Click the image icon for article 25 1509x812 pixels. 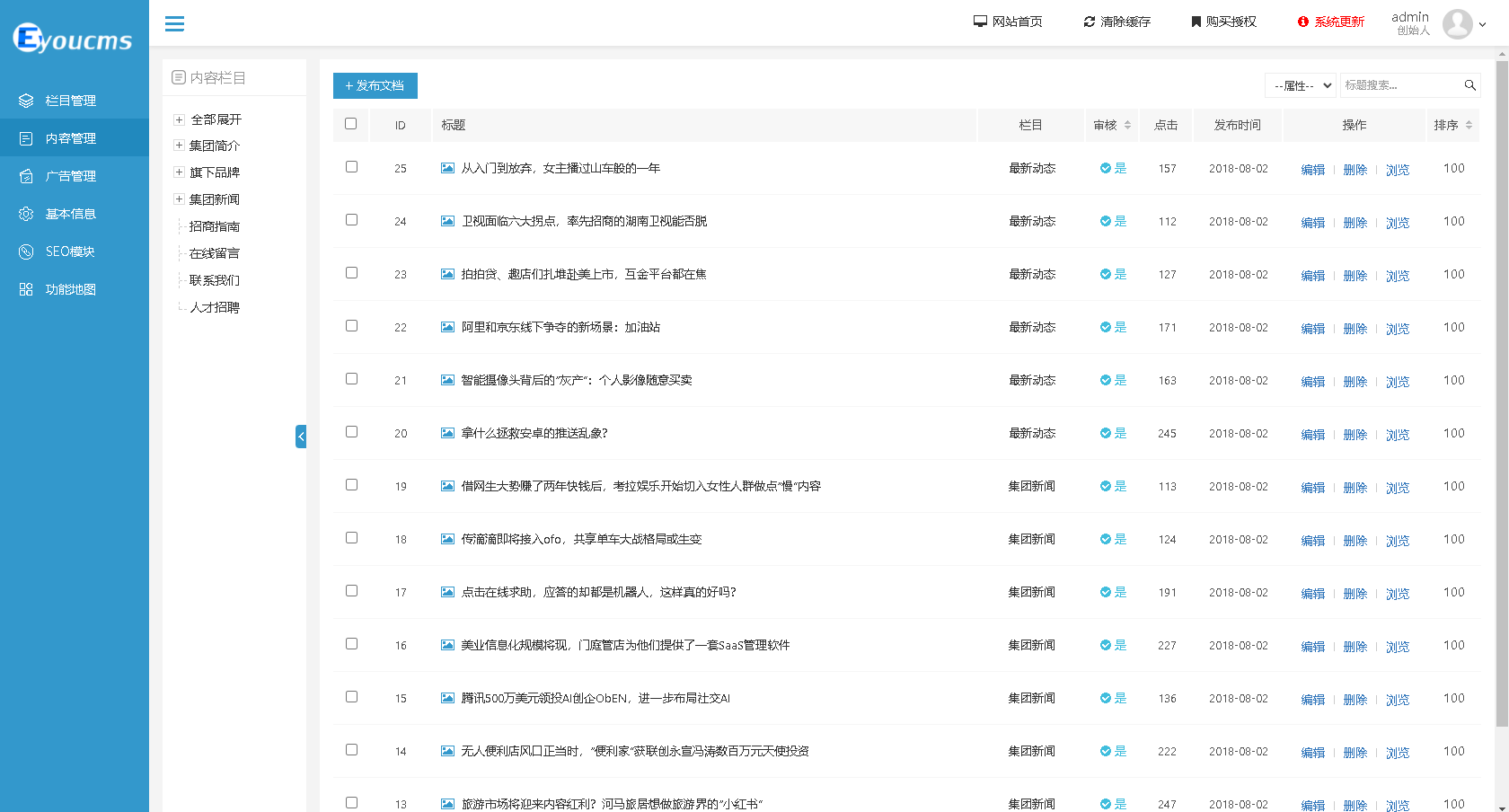point(447,168)
